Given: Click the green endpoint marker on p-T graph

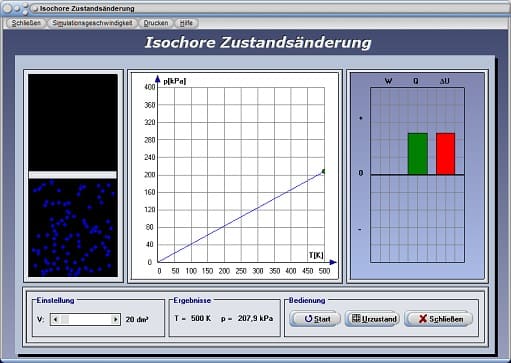Looking at the screenshot, I should (x=323, y=172).
